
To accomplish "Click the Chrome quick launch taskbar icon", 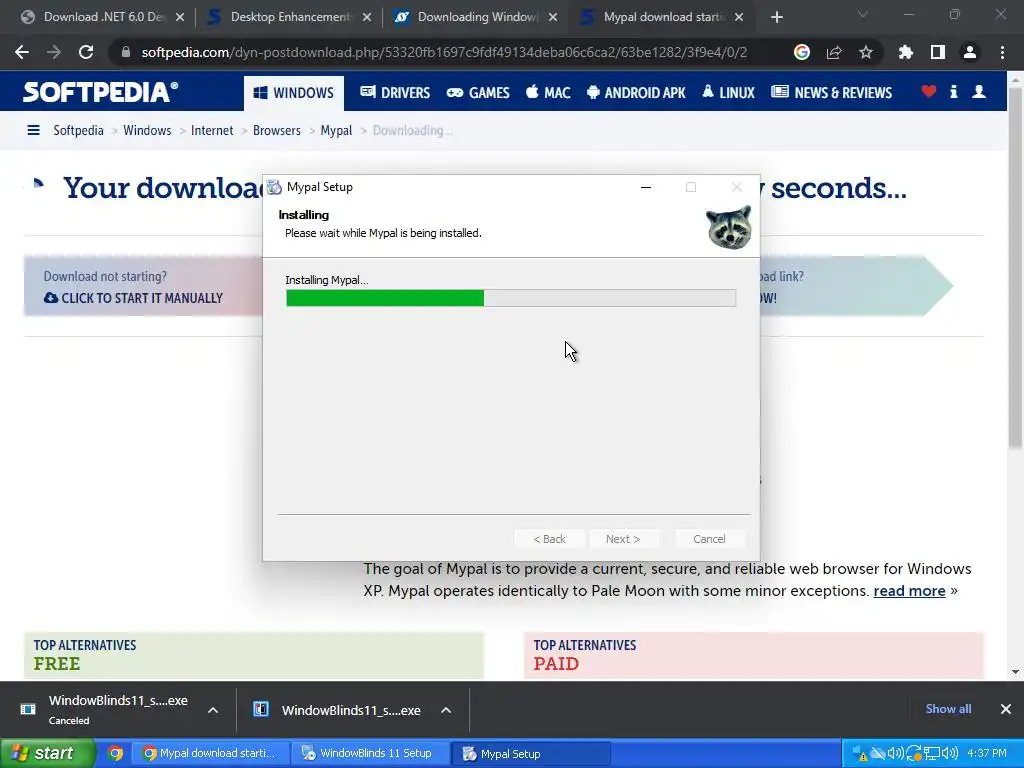I will [x=115, y=754].
